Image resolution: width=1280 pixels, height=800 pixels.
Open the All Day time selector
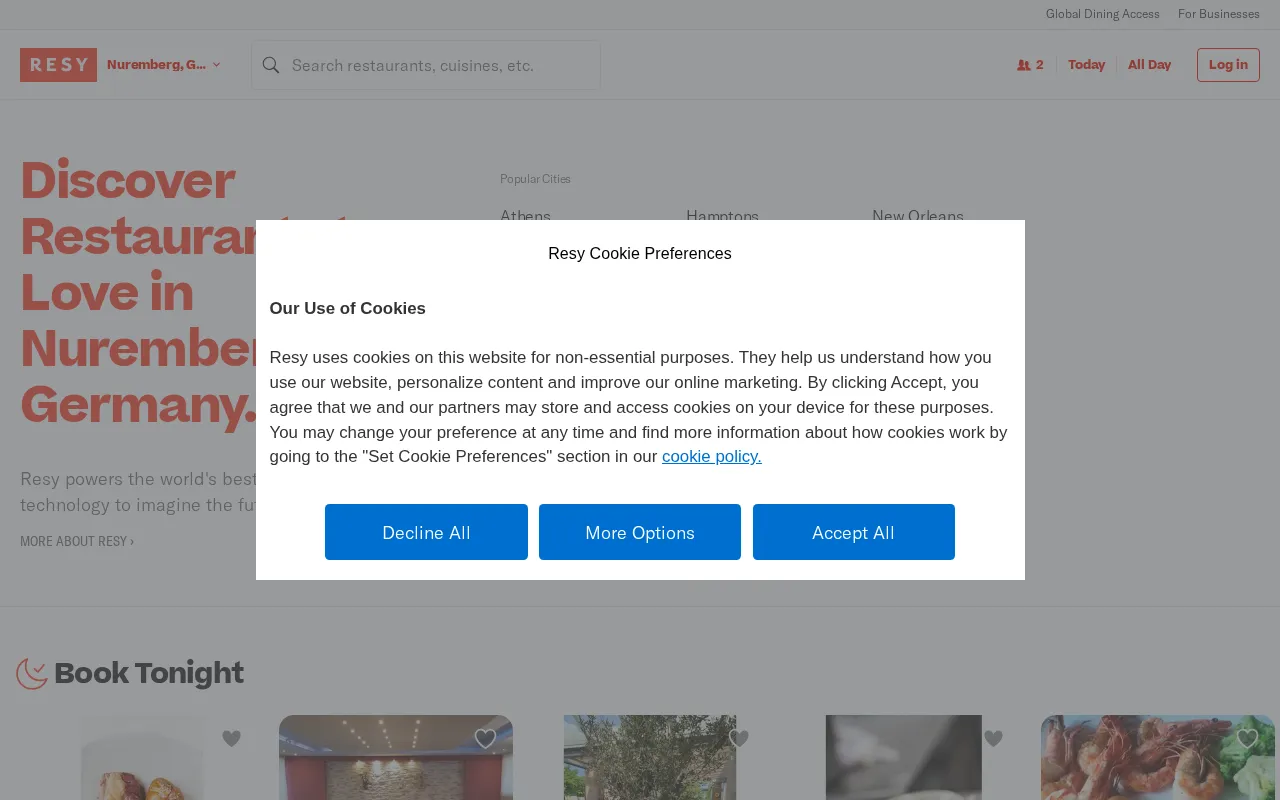tap(1149, 65)
